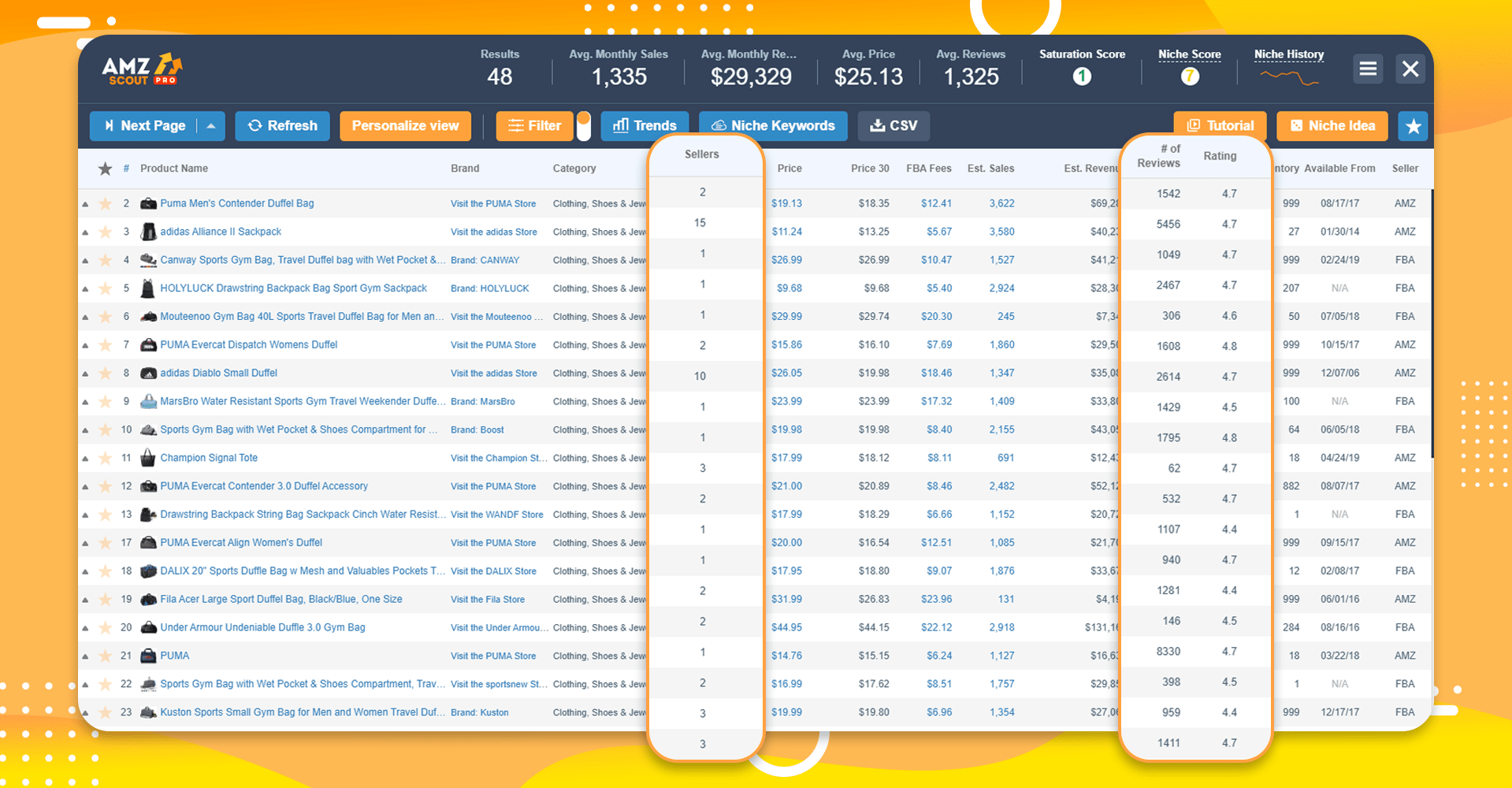Favorite the Champion Signal Tote row star
Screen dimensions: 1512x788
[x=105, y=458]
